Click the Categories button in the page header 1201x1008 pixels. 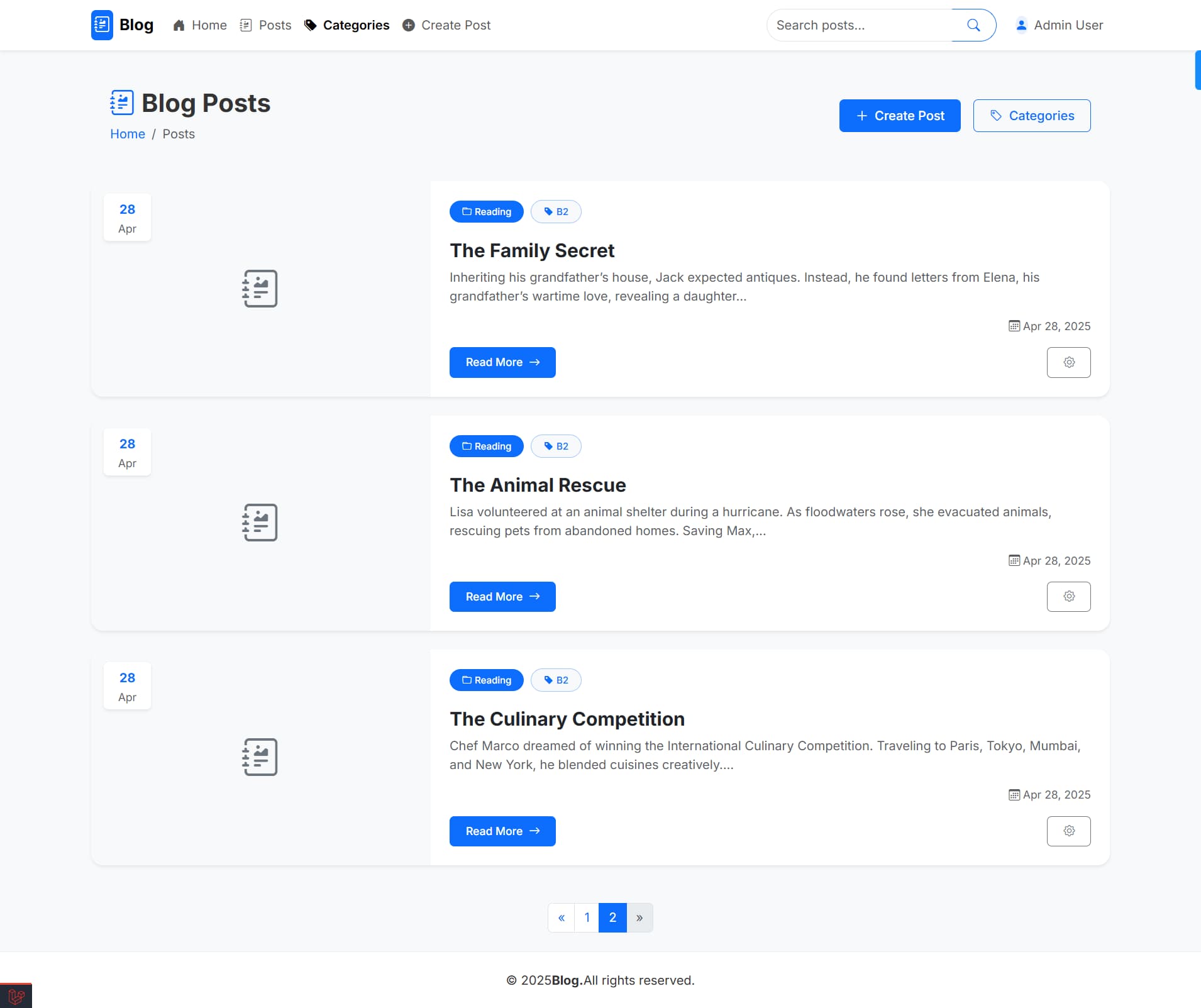click(1031, 115)
